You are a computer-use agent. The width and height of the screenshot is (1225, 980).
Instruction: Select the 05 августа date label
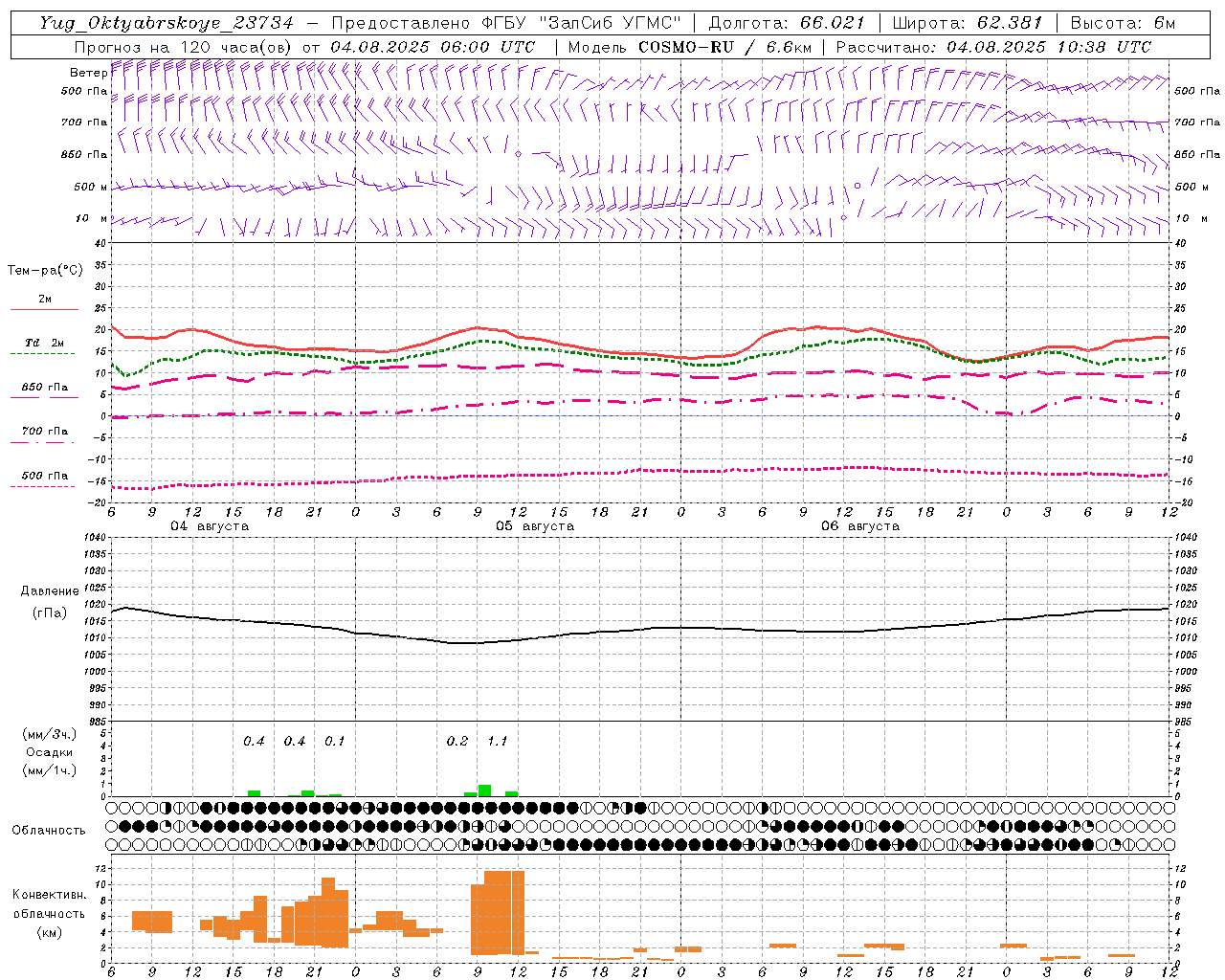(x=535, y=526)
